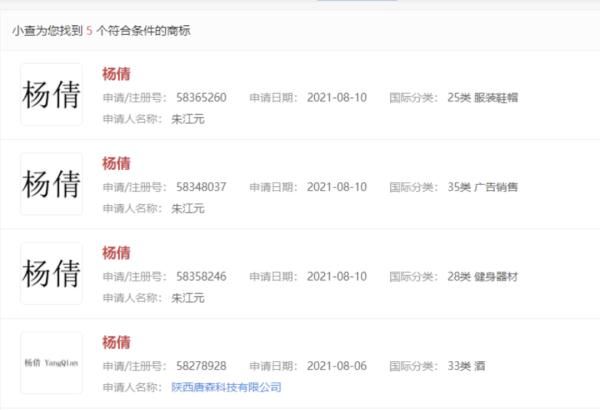This screenshot has width=600, height=410.
Task: Click the 25类 服装鞋帽 classification
Action: tap(483, 98)
